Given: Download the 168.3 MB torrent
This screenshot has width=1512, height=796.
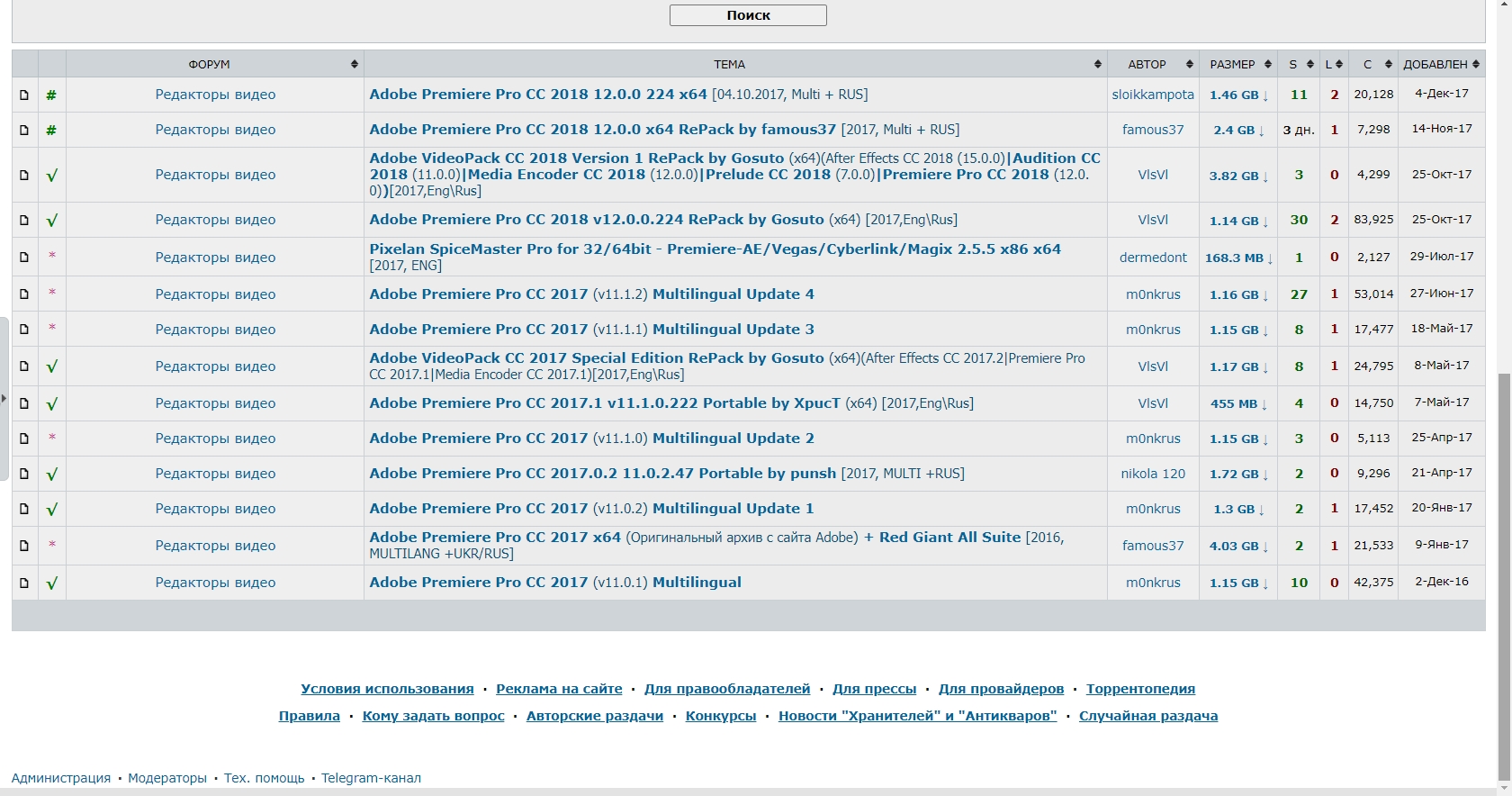Looking at the screenshot, I should (x=1238, y=258).
